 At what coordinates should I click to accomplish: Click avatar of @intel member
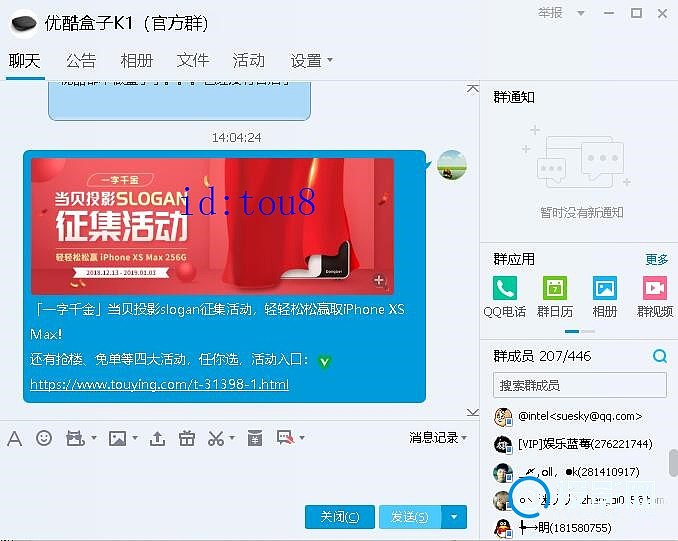click(x=503, y=416)
